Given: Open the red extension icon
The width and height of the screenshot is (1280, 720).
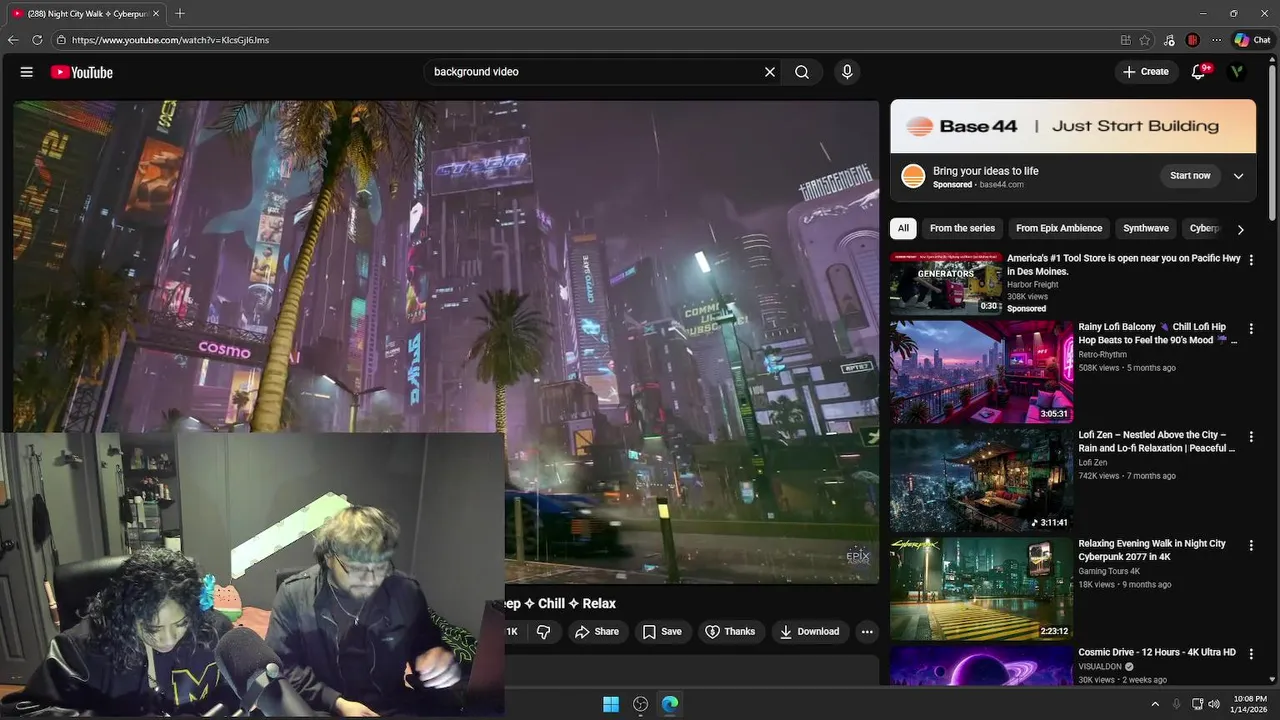Looking at the screenshot, I should coord(1192,40).
